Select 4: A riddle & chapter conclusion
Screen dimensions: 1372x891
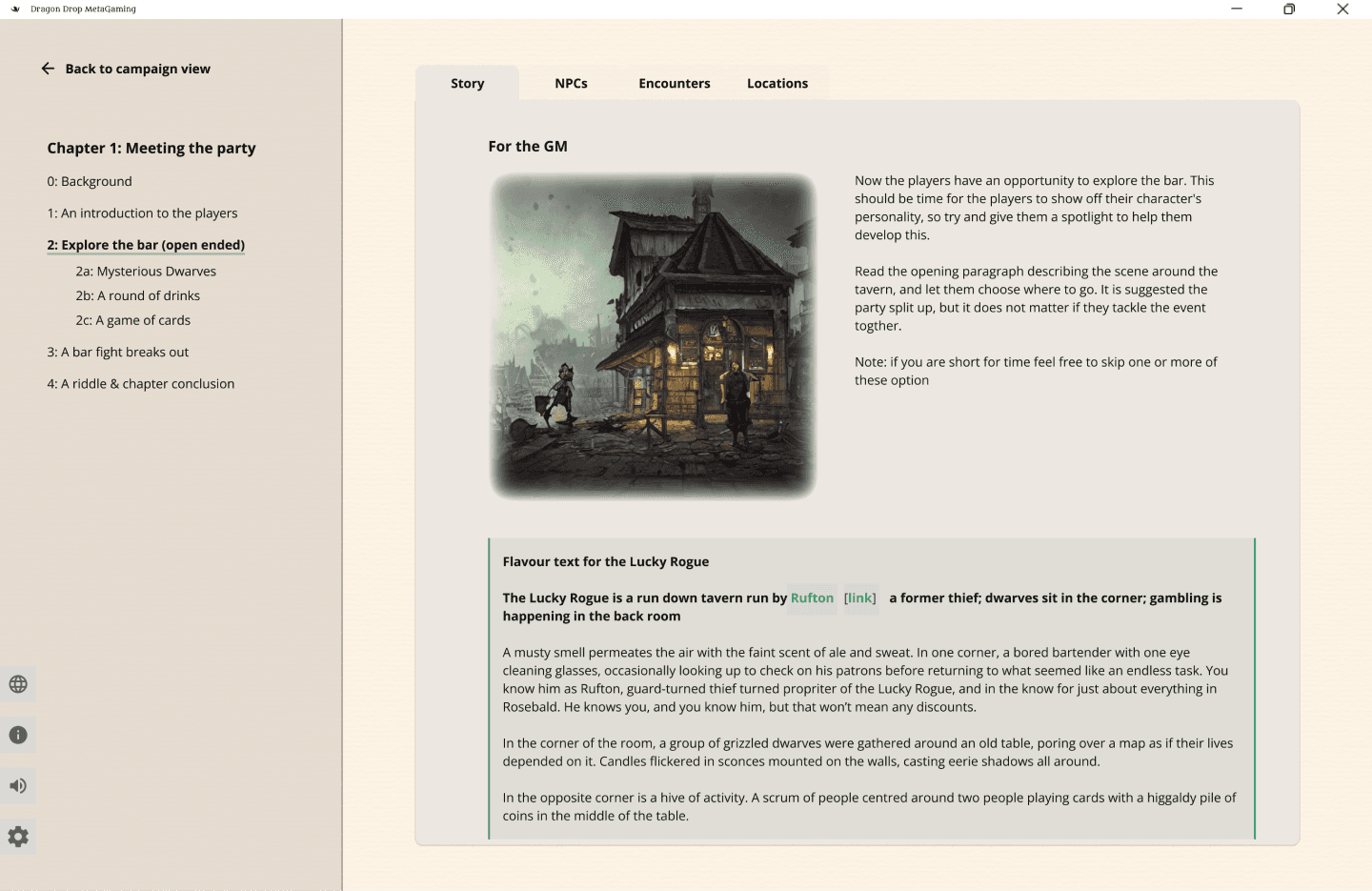[141, 384]
